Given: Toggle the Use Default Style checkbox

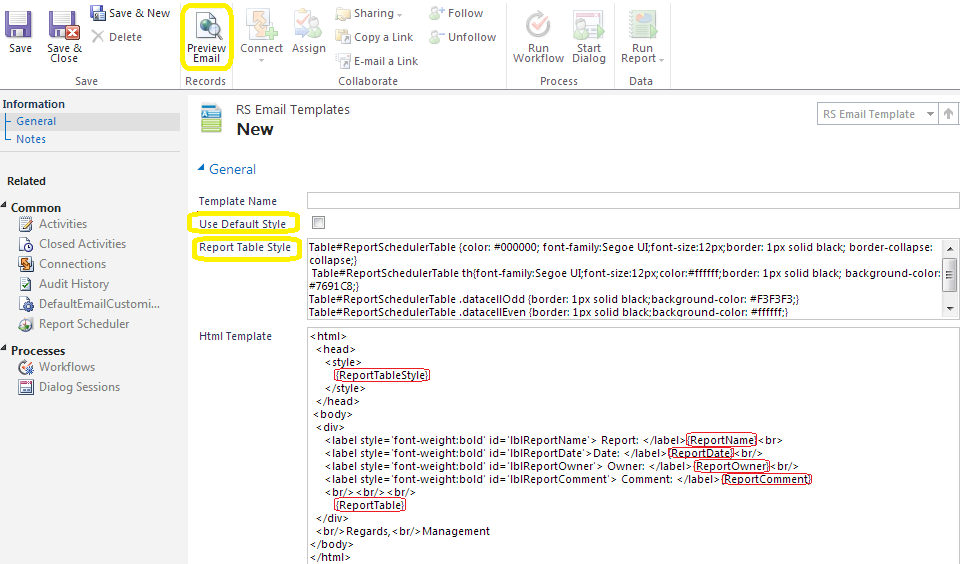Looking at the screenshot, I should tap(319, 222).
